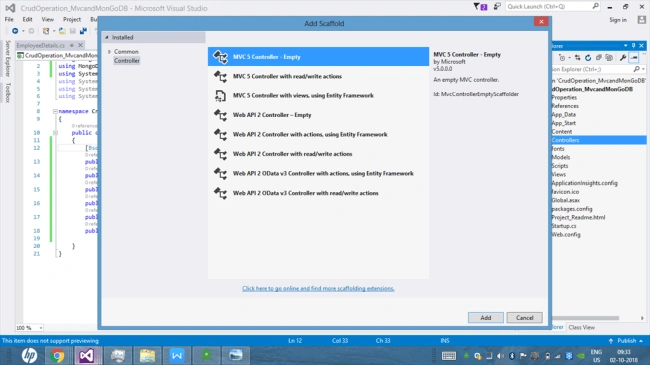Image resolution: width=650 pixels, height=365 pixels.
Task: Open Solution Explorer search options dropdown
Action: pyautogui.click(x=643, y=69)
